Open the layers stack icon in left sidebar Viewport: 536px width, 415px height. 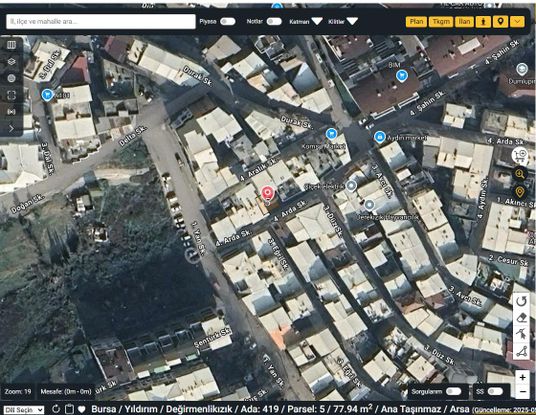[x=11, y=62]
